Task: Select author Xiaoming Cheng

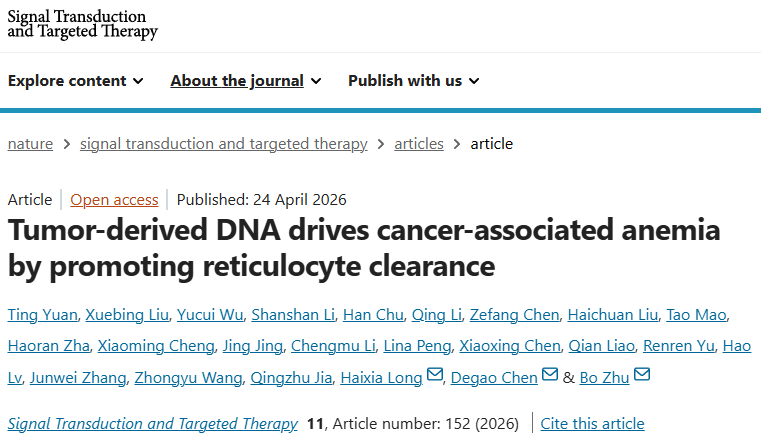Action: (x=156, y=346)
